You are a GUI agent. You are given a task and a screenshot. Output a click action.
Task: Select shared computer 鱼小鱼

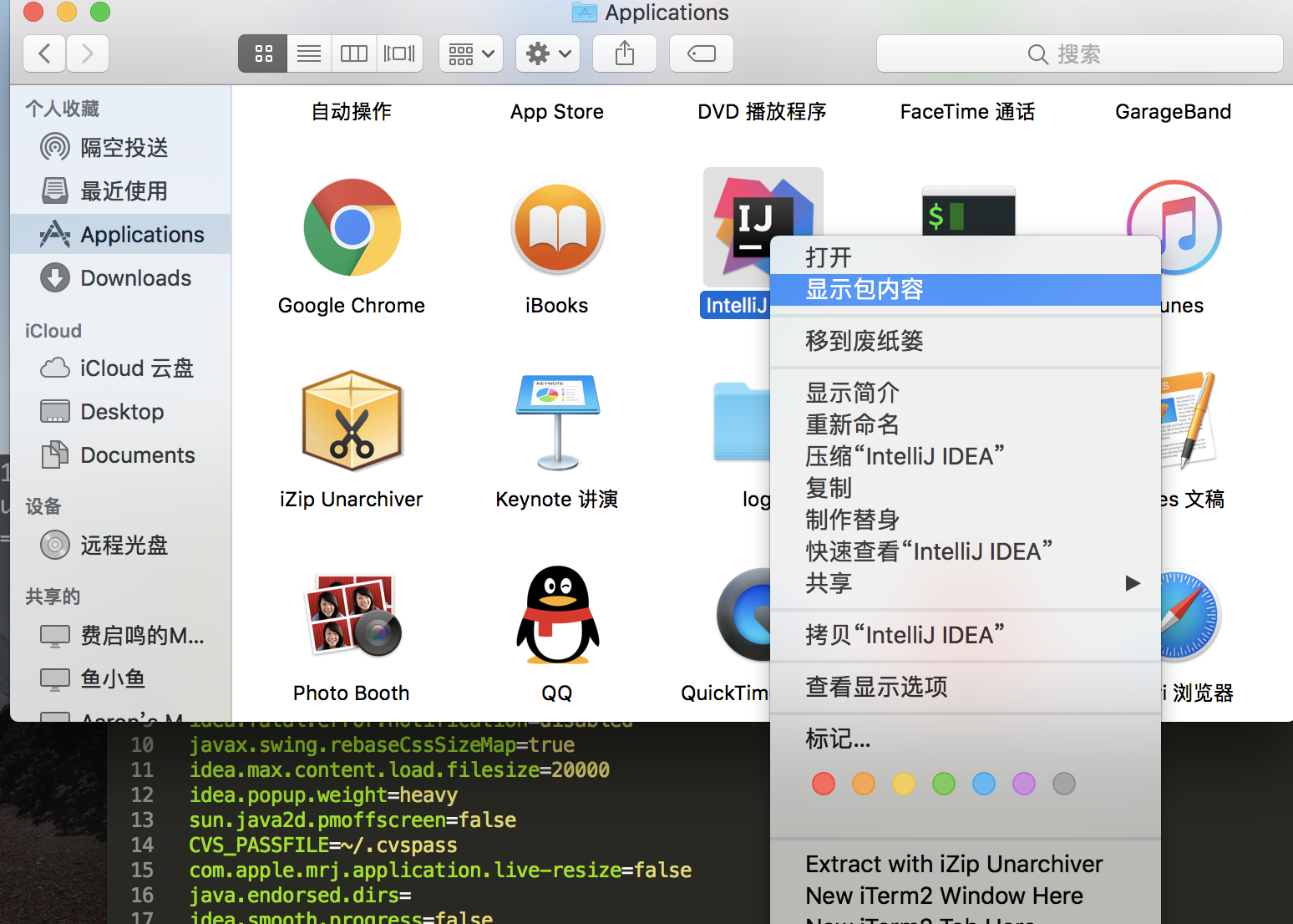click(120, 679)
